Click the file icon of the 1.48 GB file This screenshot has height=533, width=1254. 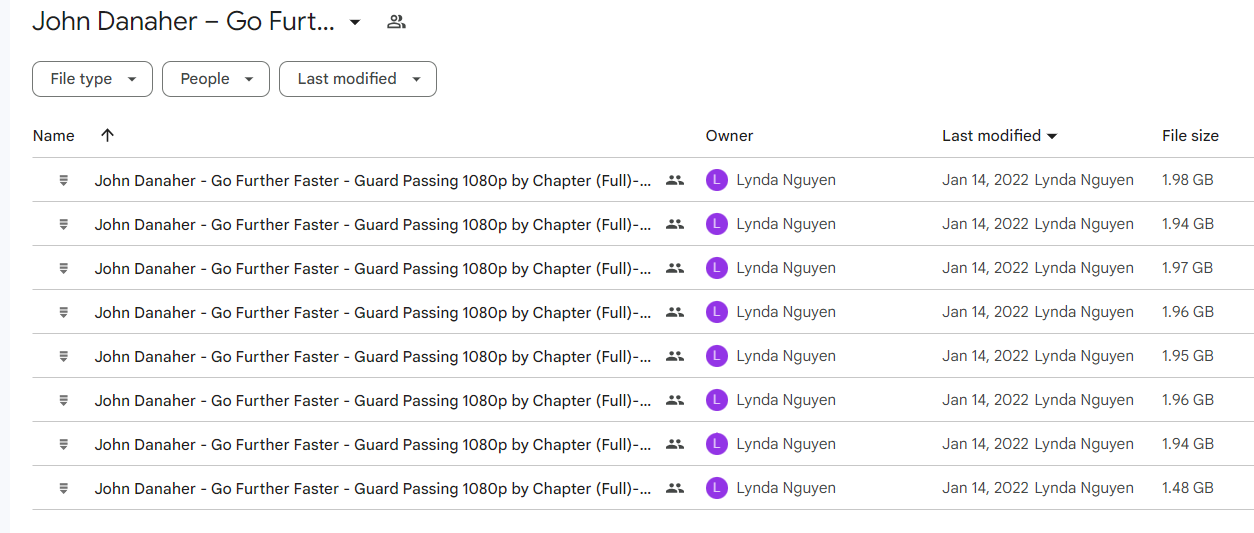(64, 488)
